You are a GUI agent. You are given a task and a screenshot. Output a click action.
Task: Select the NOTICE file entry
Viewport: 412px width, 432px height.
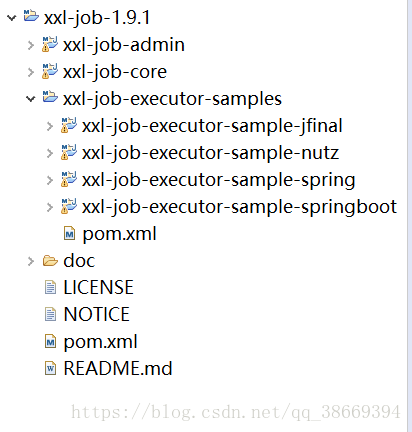(x=97, y=314)
